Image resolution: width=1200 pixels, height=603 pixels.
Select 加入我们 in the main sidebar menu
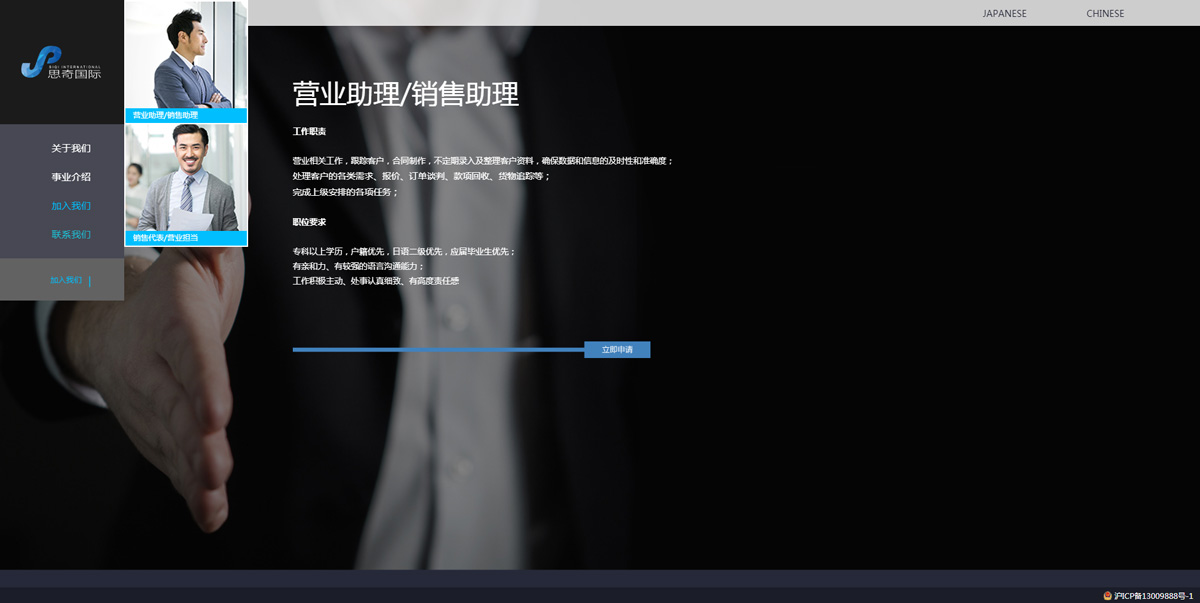coord(71,206)
